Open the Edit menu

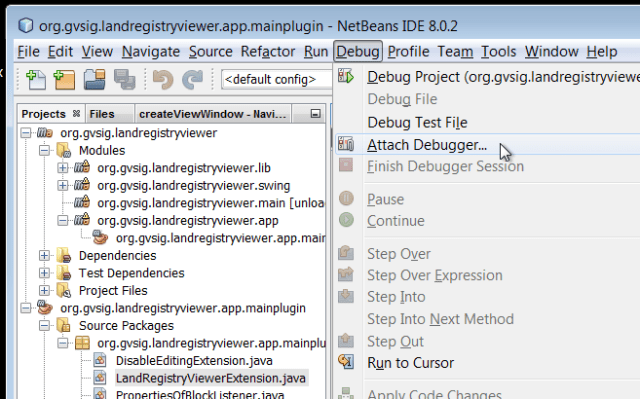click(x=60, y=52)
